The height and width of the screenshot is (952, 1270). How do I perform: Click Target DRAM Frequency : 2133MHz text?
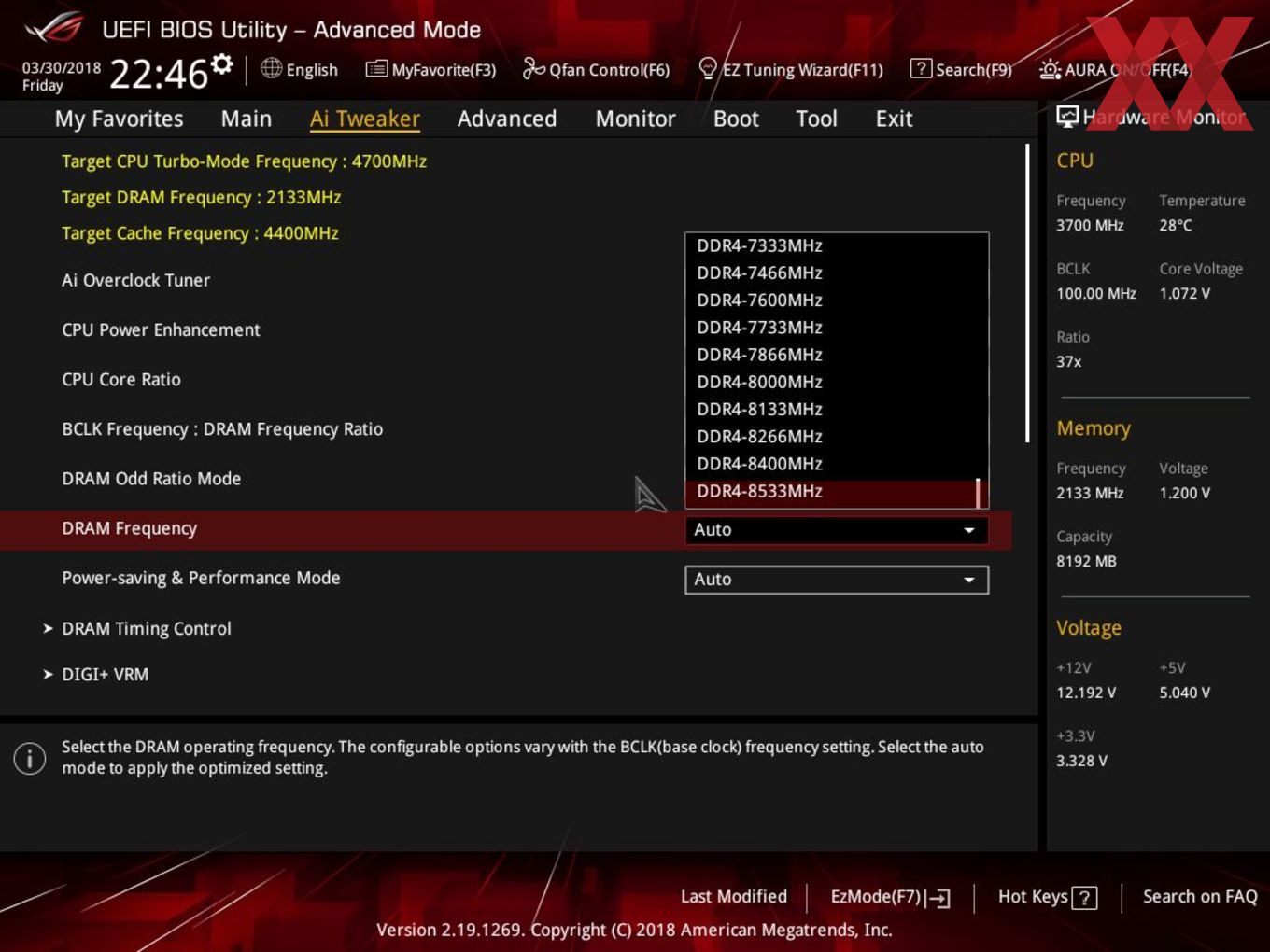pyautogui.click(x=202, y=198)
